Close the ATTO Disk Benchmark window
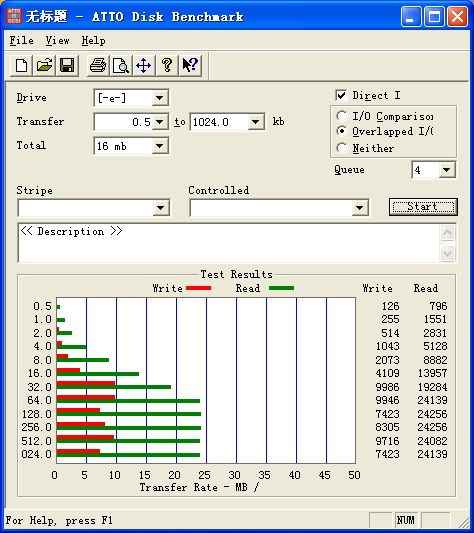The height and width of the screenshot is (533, 474). (x=457, y=16)
